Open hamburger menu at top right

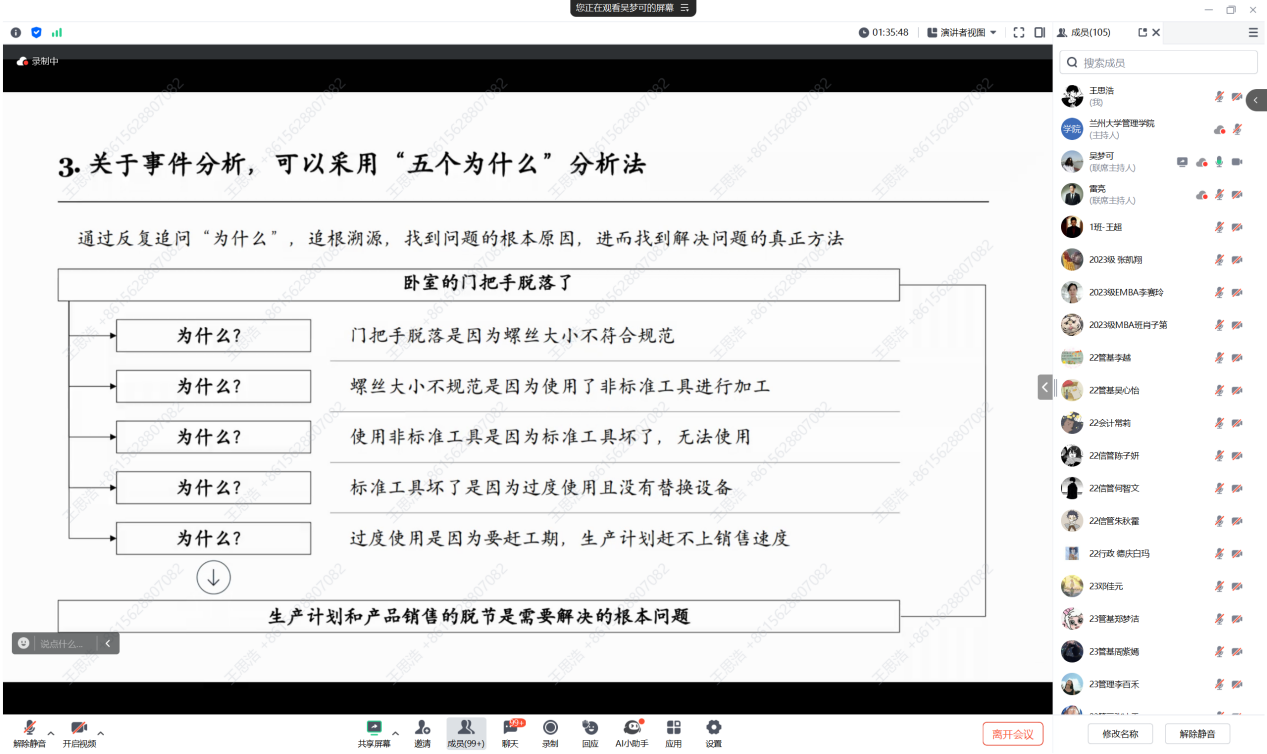1253,32
